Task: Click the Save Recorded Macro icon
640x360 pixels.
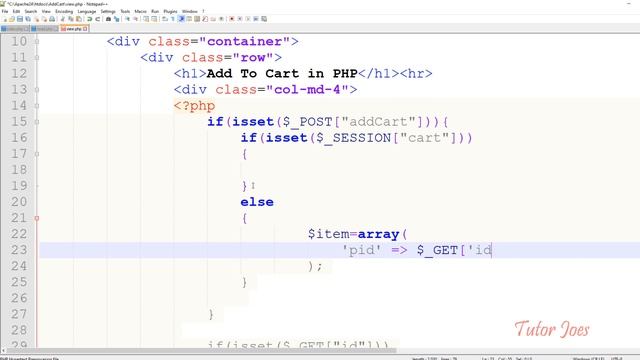Action: pyautogui.click(x=264, y=19)
